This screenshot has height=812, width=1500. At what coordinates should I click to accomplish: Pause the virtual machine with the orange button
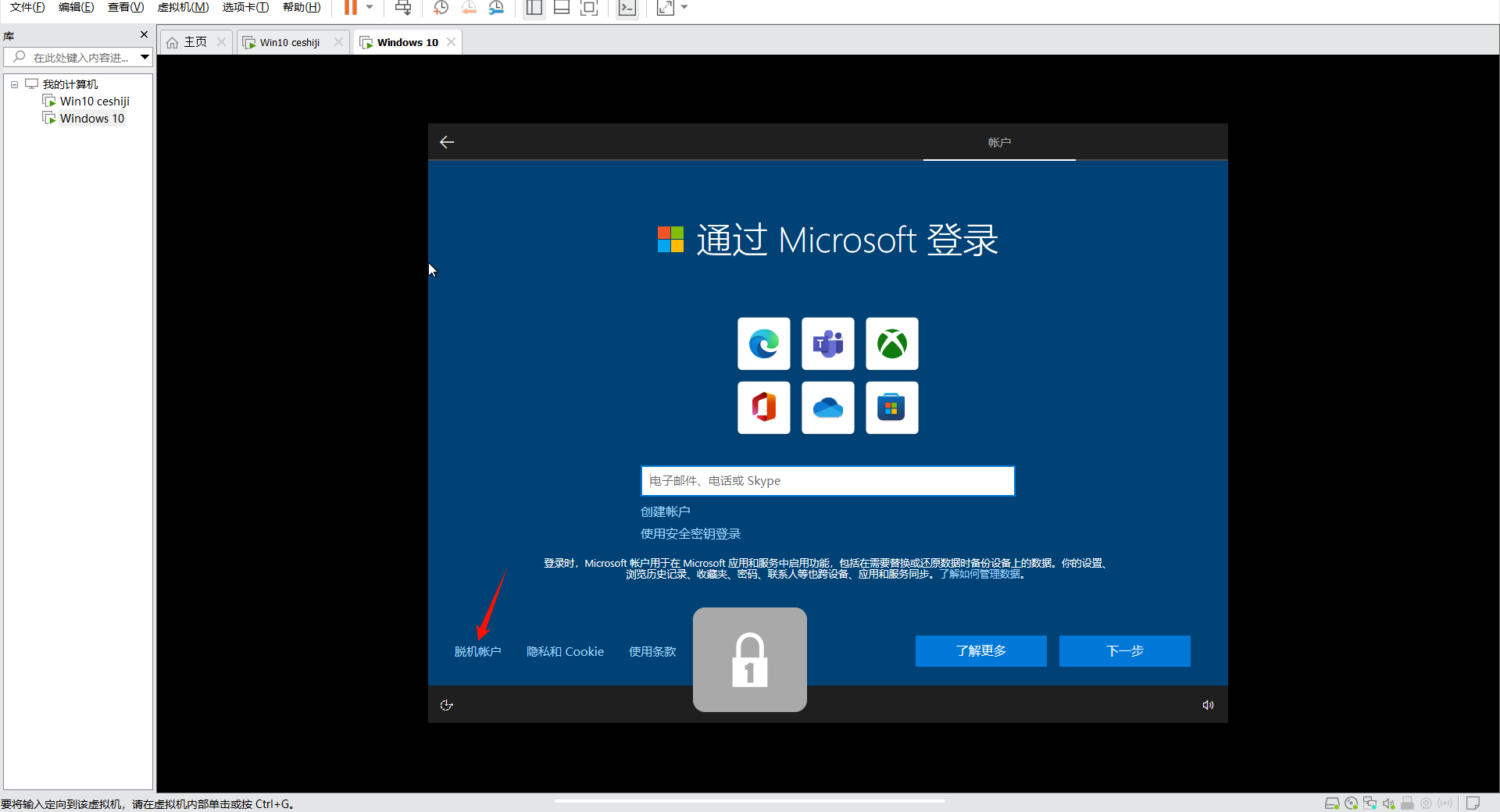pyautogui.click(x=351, y=8)
